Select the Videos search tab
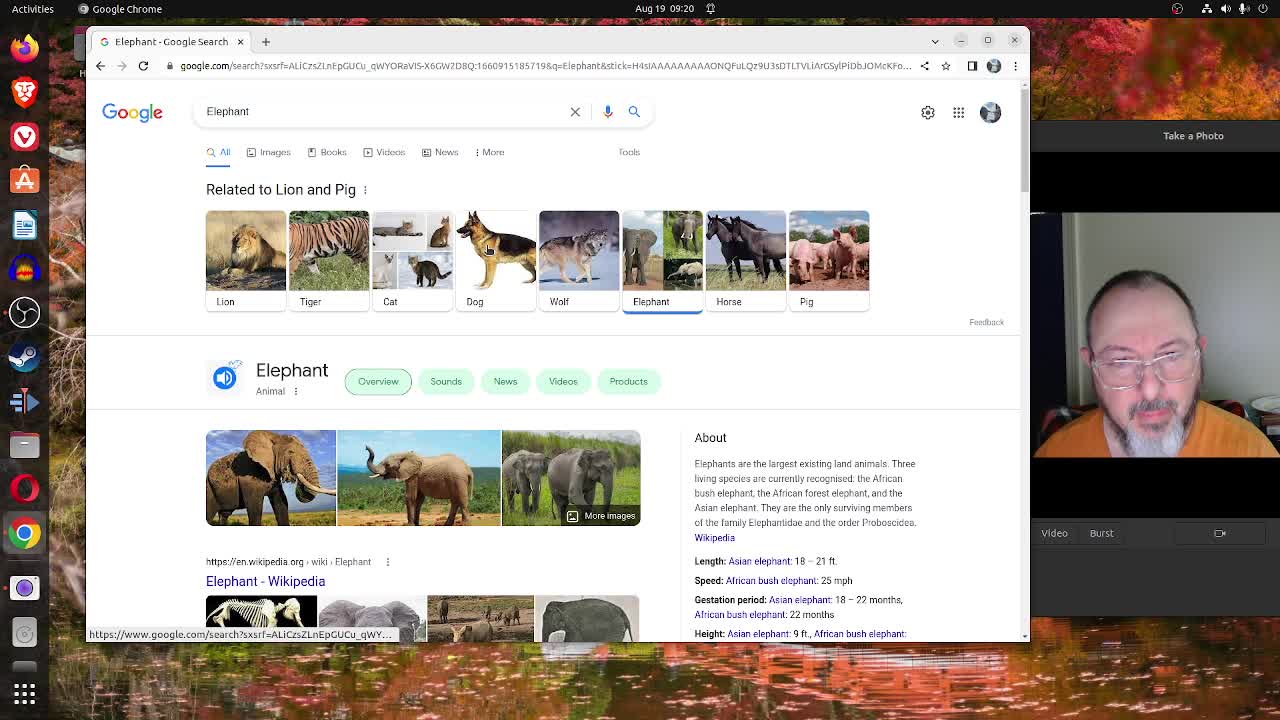This screenshot has width=1280, height=720. (384, 152)
